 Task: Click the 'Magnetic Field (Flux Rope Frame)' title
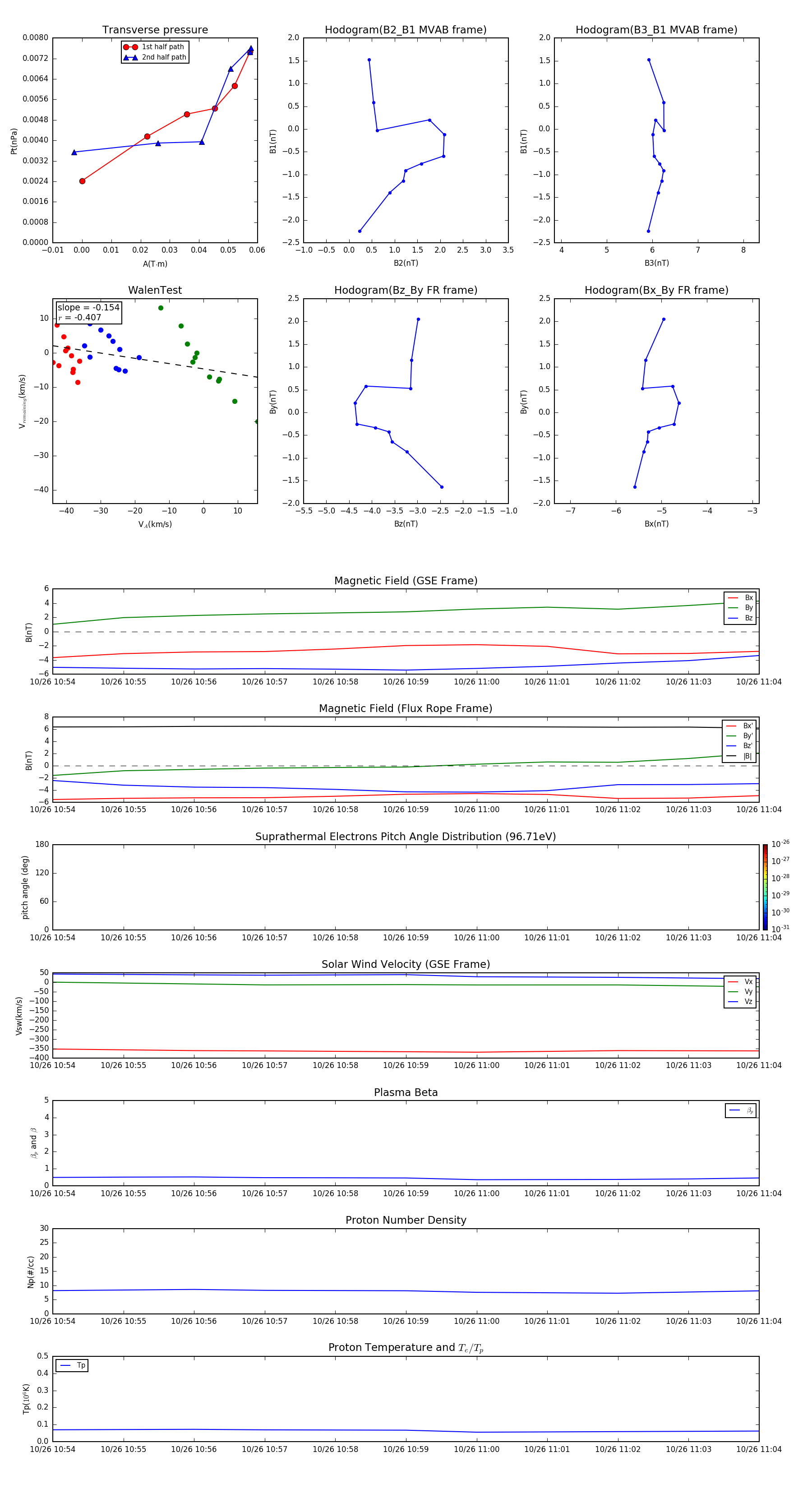pyautogui.click(x=406, y=709)
